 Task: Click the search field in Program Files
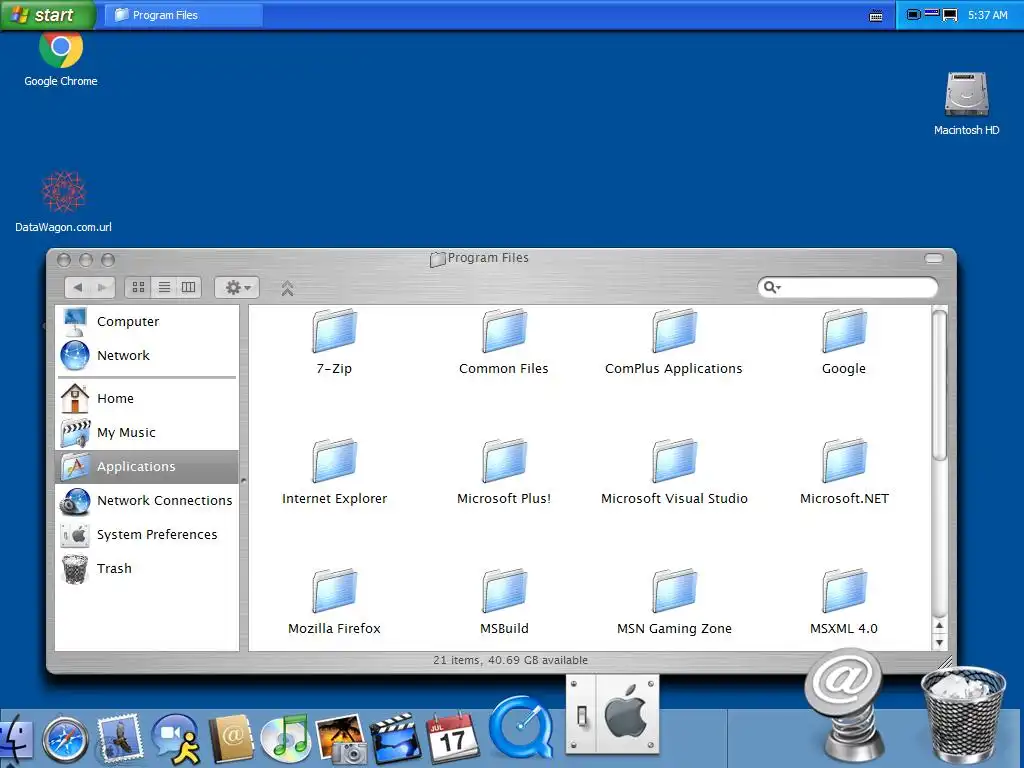click(x=848, y=287)
